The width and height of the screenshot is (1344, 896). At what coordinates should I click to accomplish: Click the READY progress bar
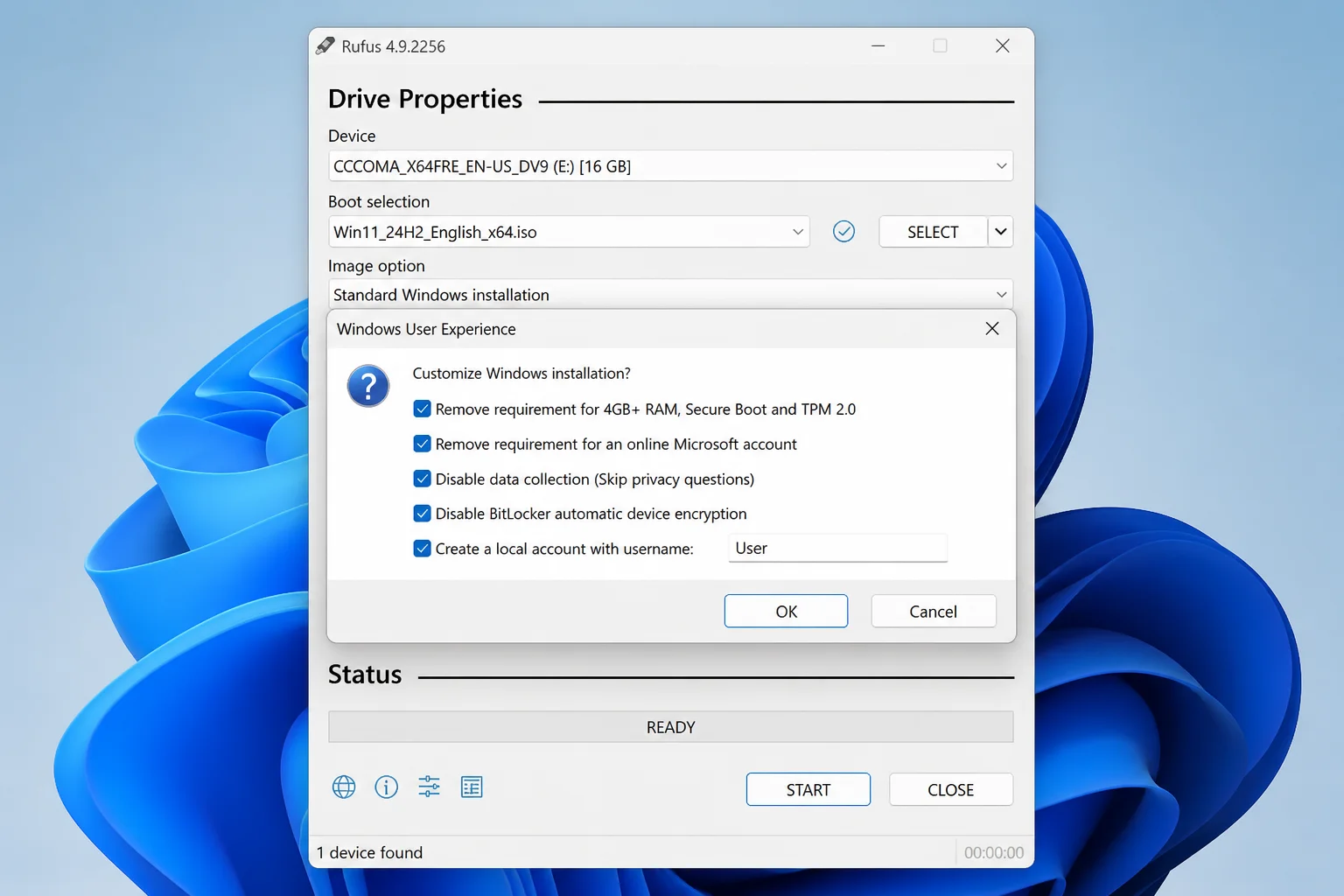(670, 727)
